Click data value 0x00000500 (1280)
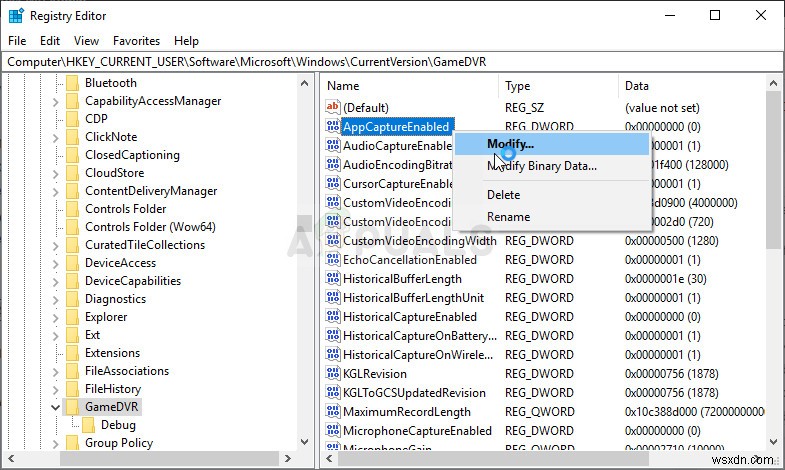 (671, 241)
